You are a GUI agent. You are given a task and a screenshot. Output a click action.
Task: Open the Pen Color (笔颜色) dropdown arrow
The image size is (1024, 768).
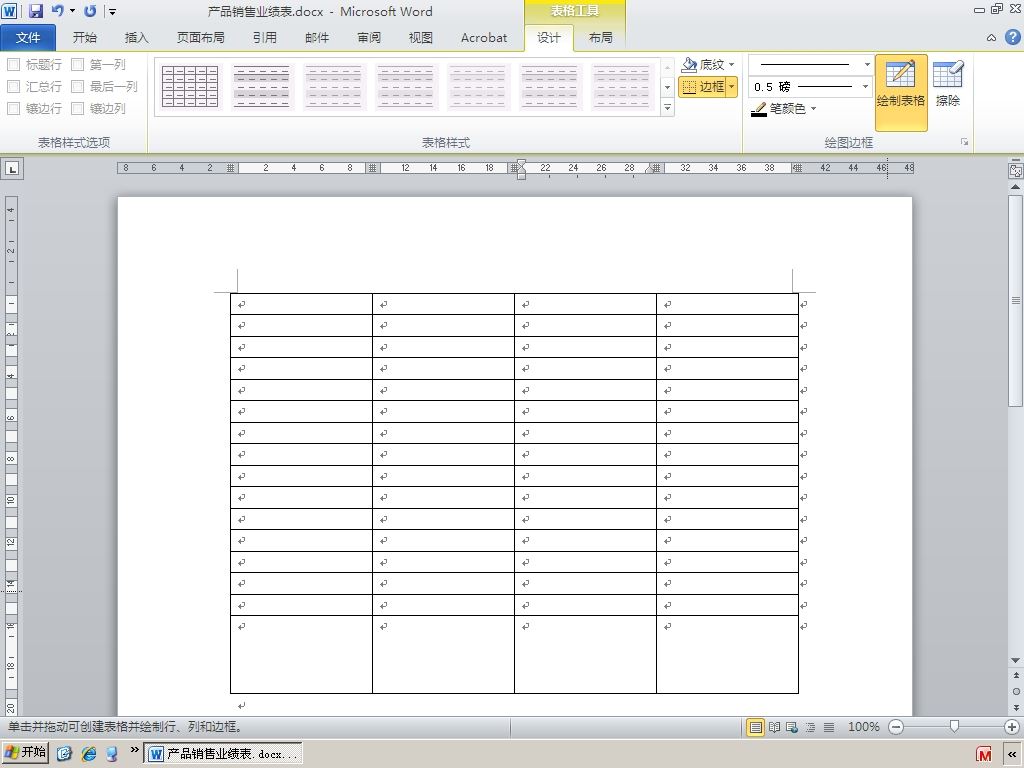coord(813,109)
